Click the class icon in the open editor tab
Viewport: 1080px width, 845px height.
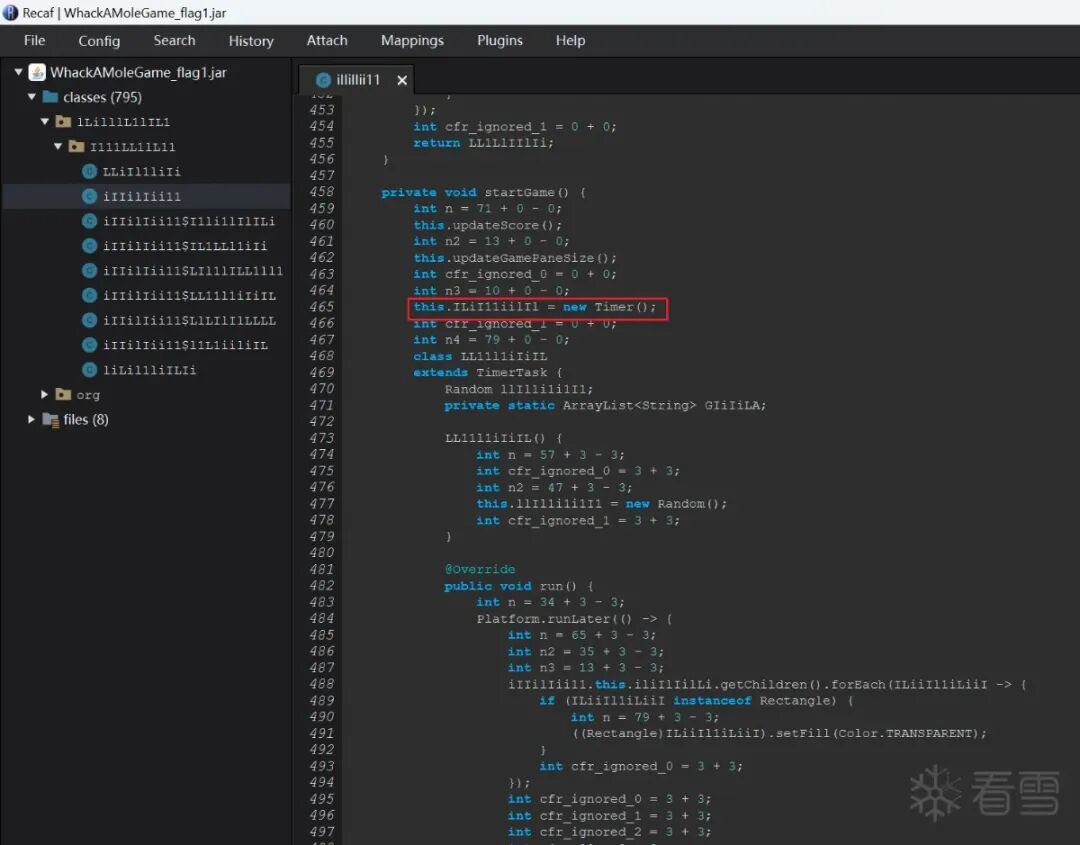click(322, 80)
